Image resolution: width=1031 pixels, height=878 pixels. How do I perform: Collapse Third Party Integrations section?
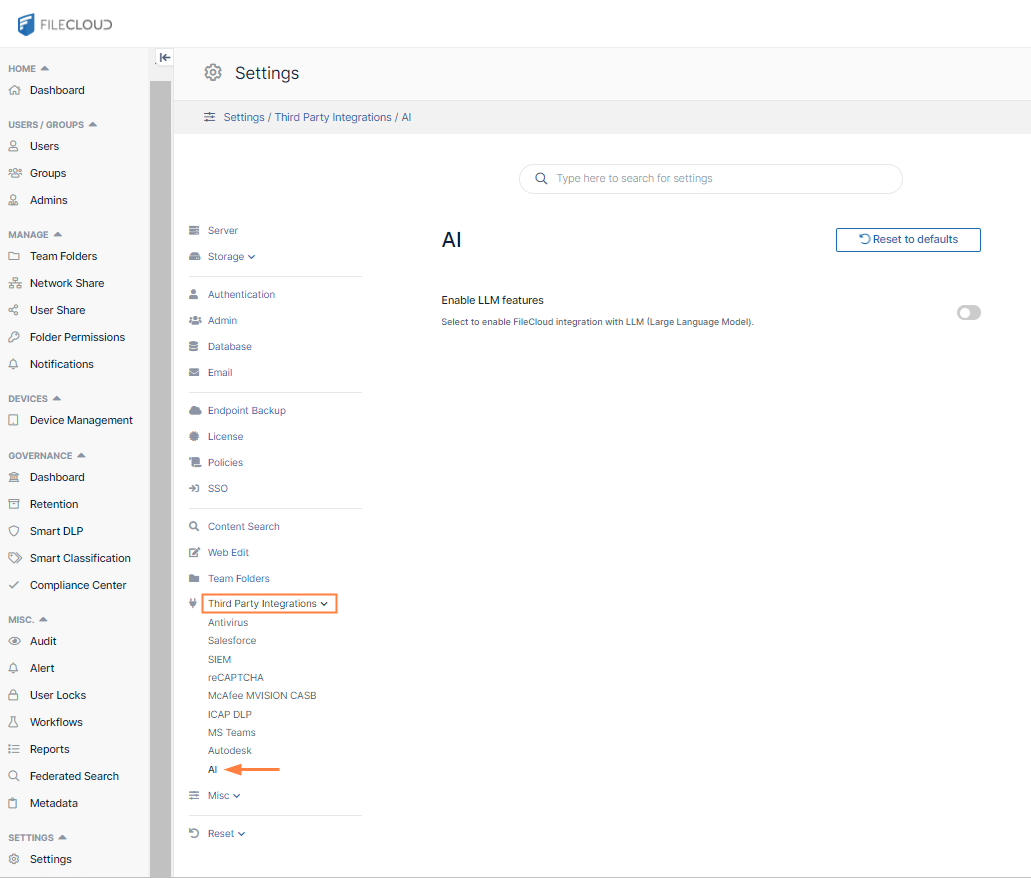point(268,604)
